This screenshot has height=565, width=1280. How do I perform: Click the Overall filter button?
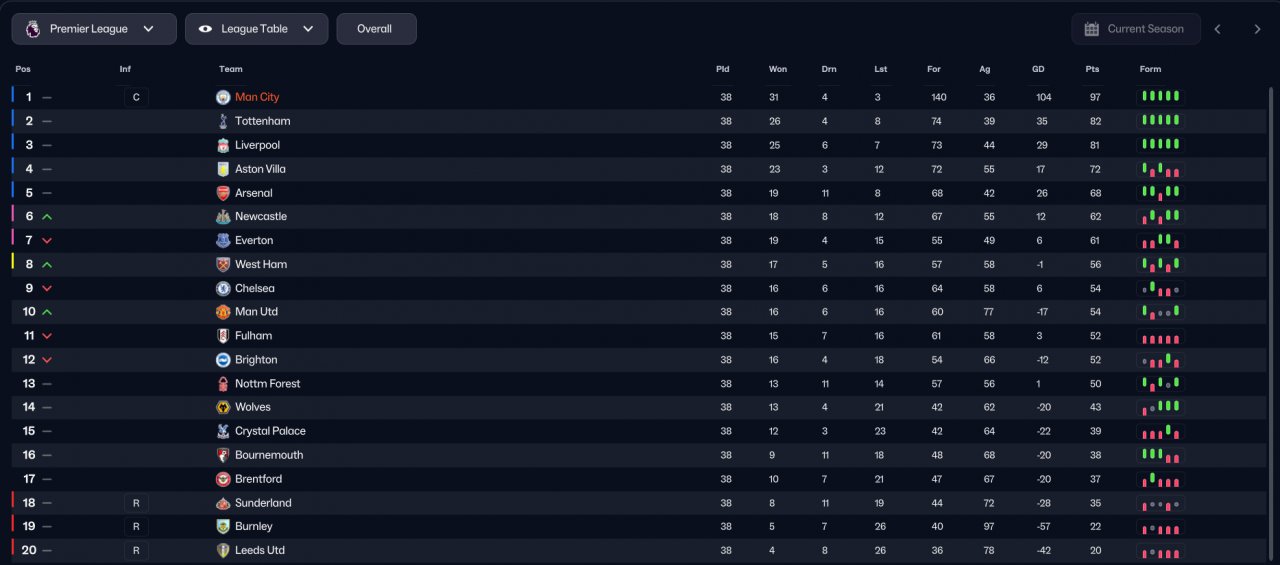[x=376, y=29]
